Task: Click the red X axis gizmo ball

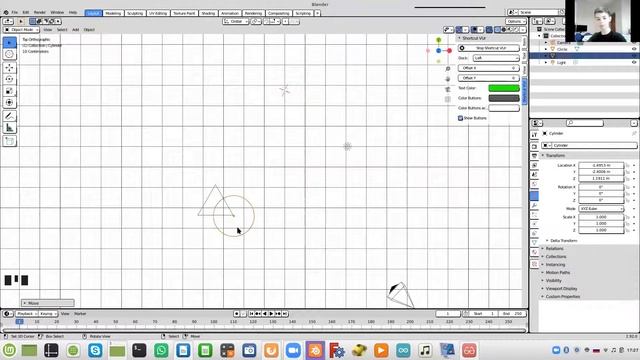Action: pyautogui.click(x=449, y=51)
